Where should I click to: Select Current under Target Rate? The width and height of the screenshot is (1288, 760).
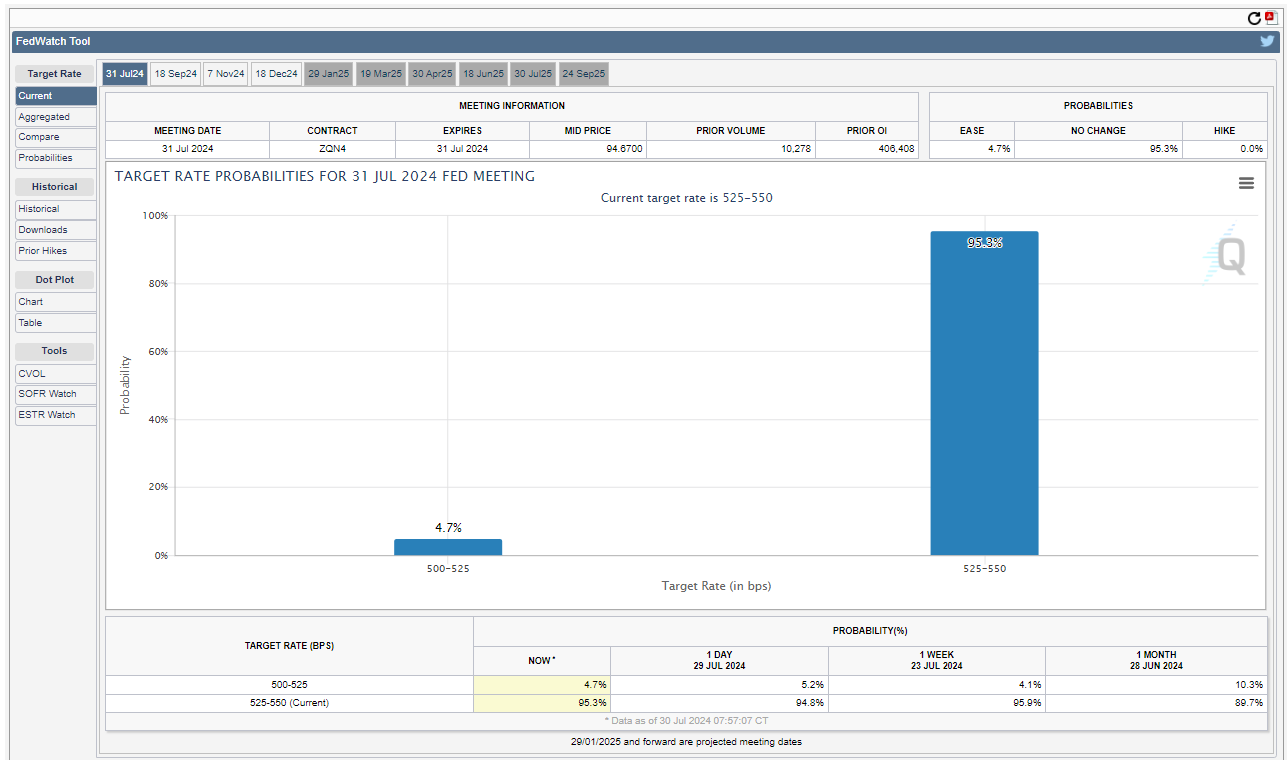click(56, 96)
